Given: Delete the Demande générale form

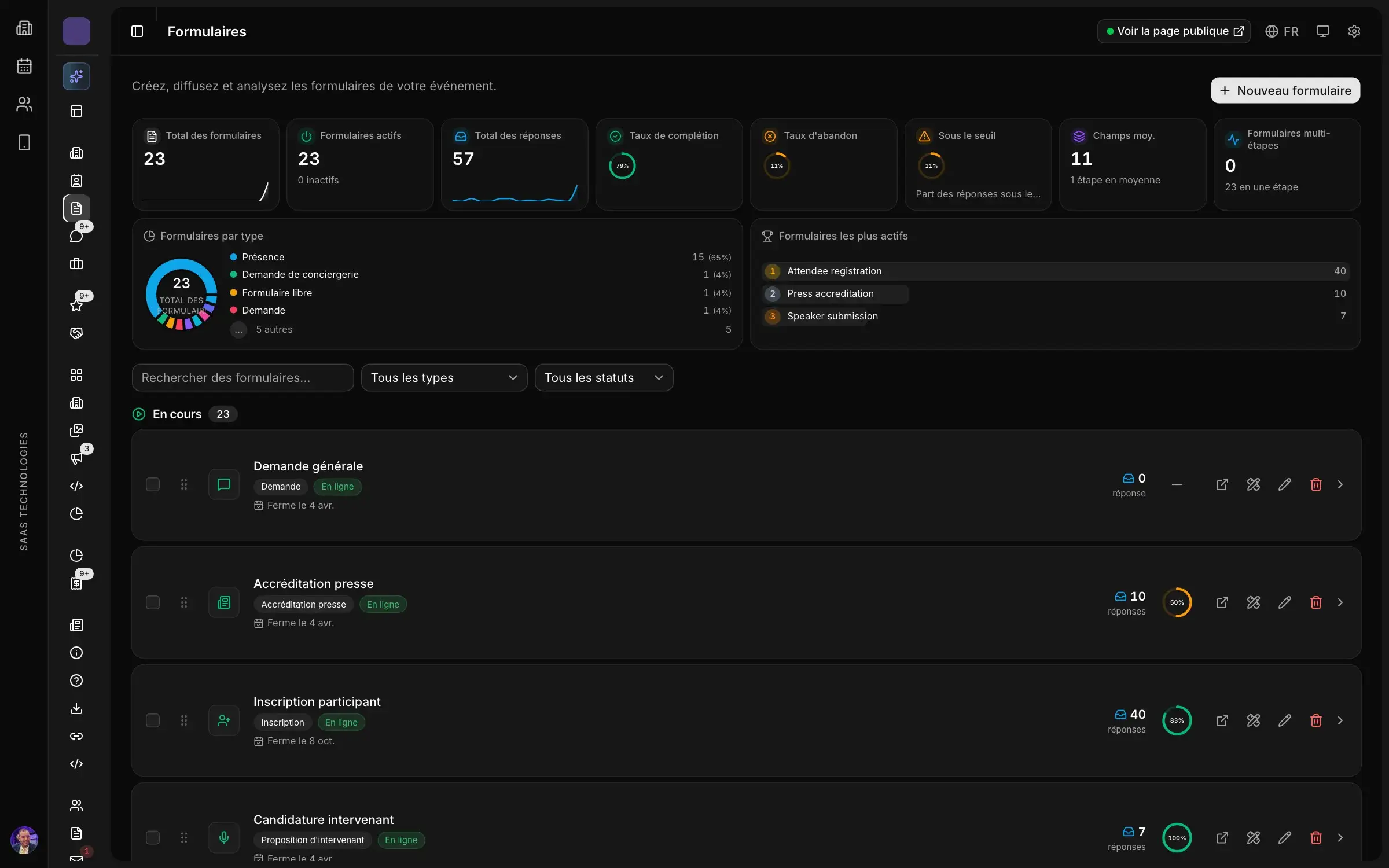Looking at the screenshot, I should [x=1315, y=484].
